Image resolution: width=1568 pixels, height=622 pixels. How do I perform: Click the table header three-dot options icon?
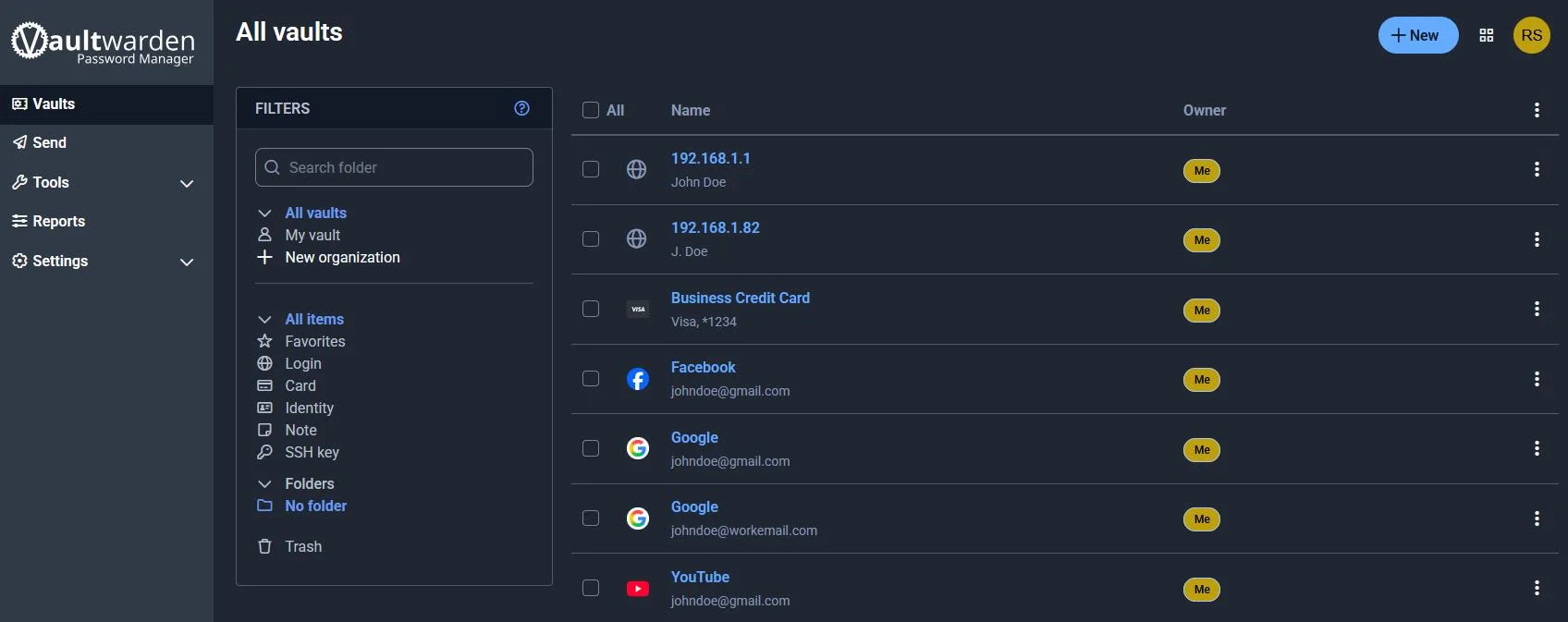click(x=1537, y=110)
